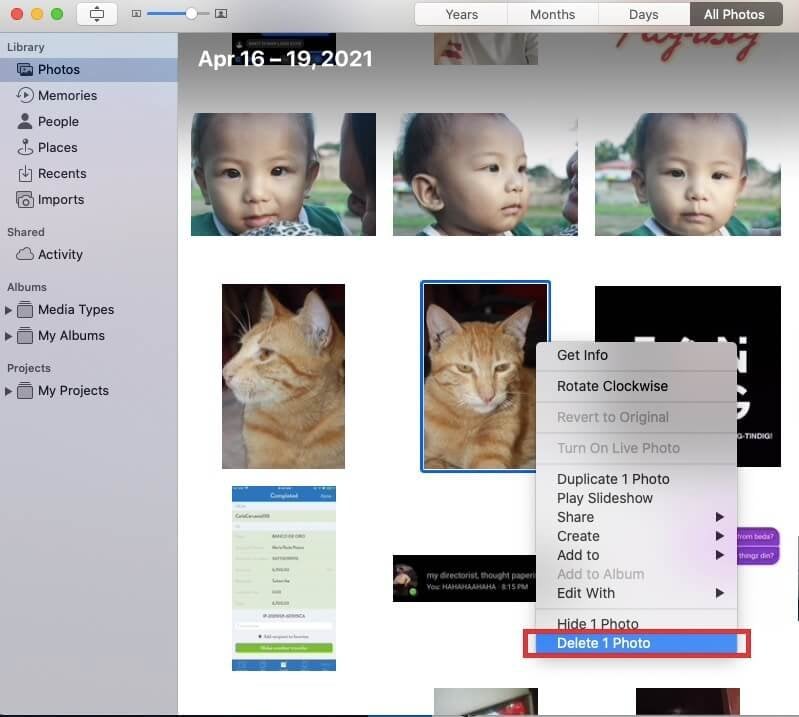
Task: Open the Memories icon in sidebar
Action: click(x=25, y=95)
